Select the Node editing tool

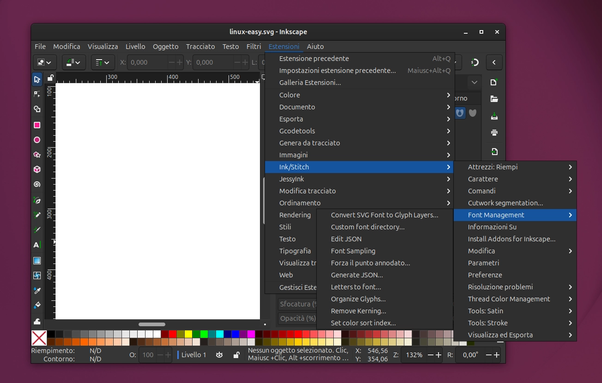pos(37,94)
